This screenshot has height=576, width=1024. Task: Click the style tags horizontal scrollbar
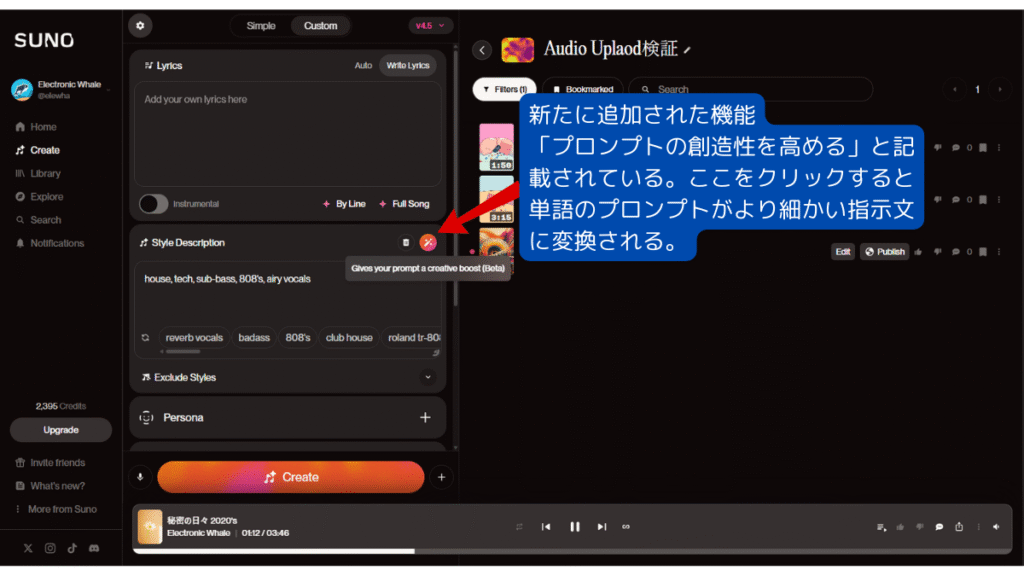(x=183, y=351)
